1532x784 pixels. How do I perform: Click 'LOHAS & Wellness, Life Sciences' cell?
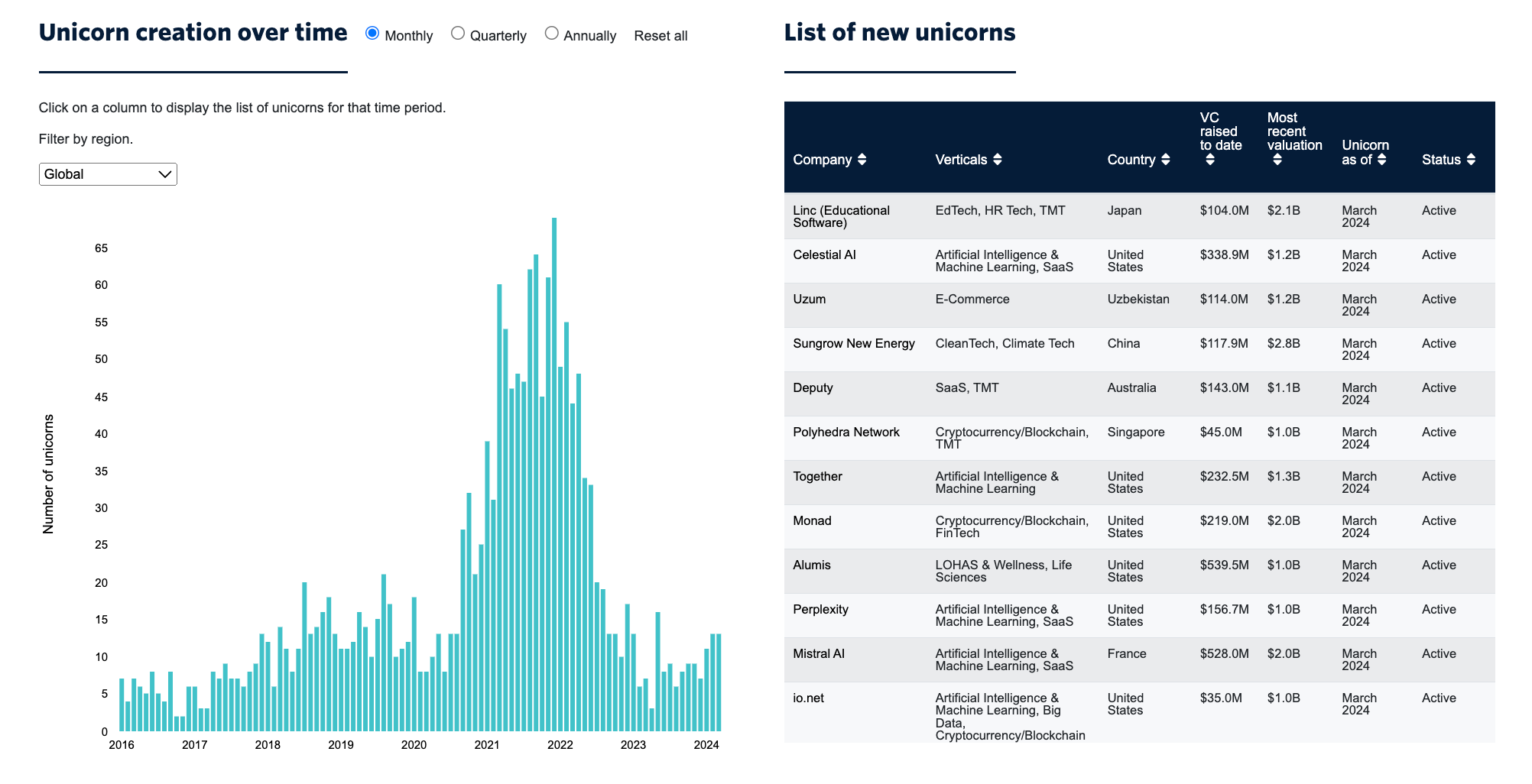(1003, 572)
